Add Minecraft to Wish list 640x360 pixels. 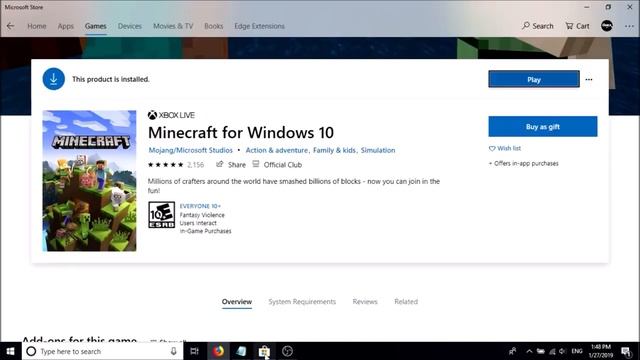point(505,148)
